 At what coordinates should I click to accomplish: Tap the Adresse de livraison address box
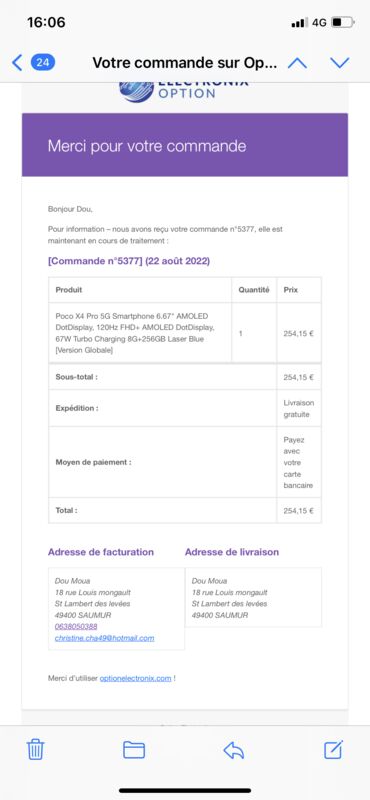(x=253, y=597)
